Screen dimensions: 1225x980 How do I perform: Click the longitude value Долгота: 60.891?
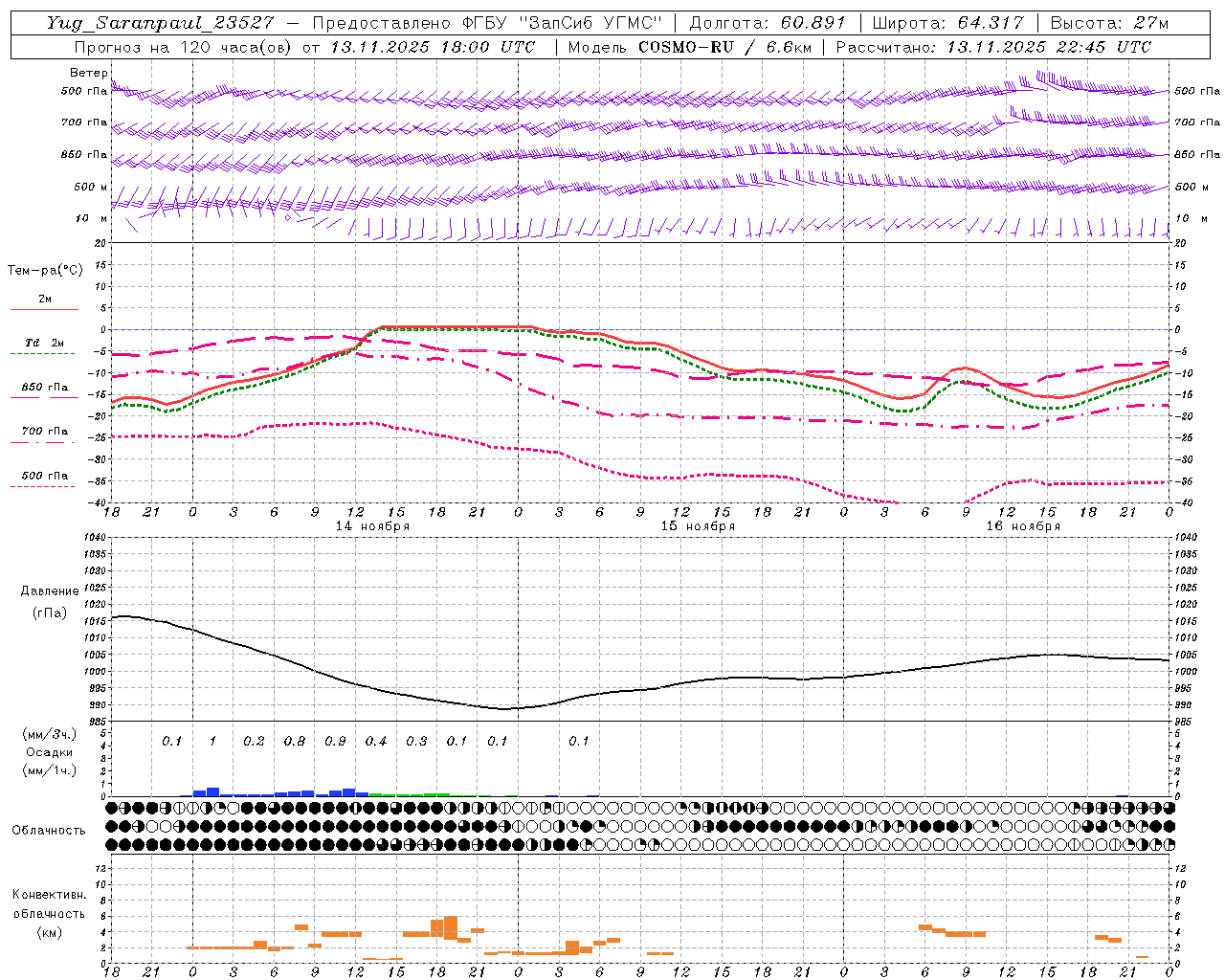(x=768, y=23)
